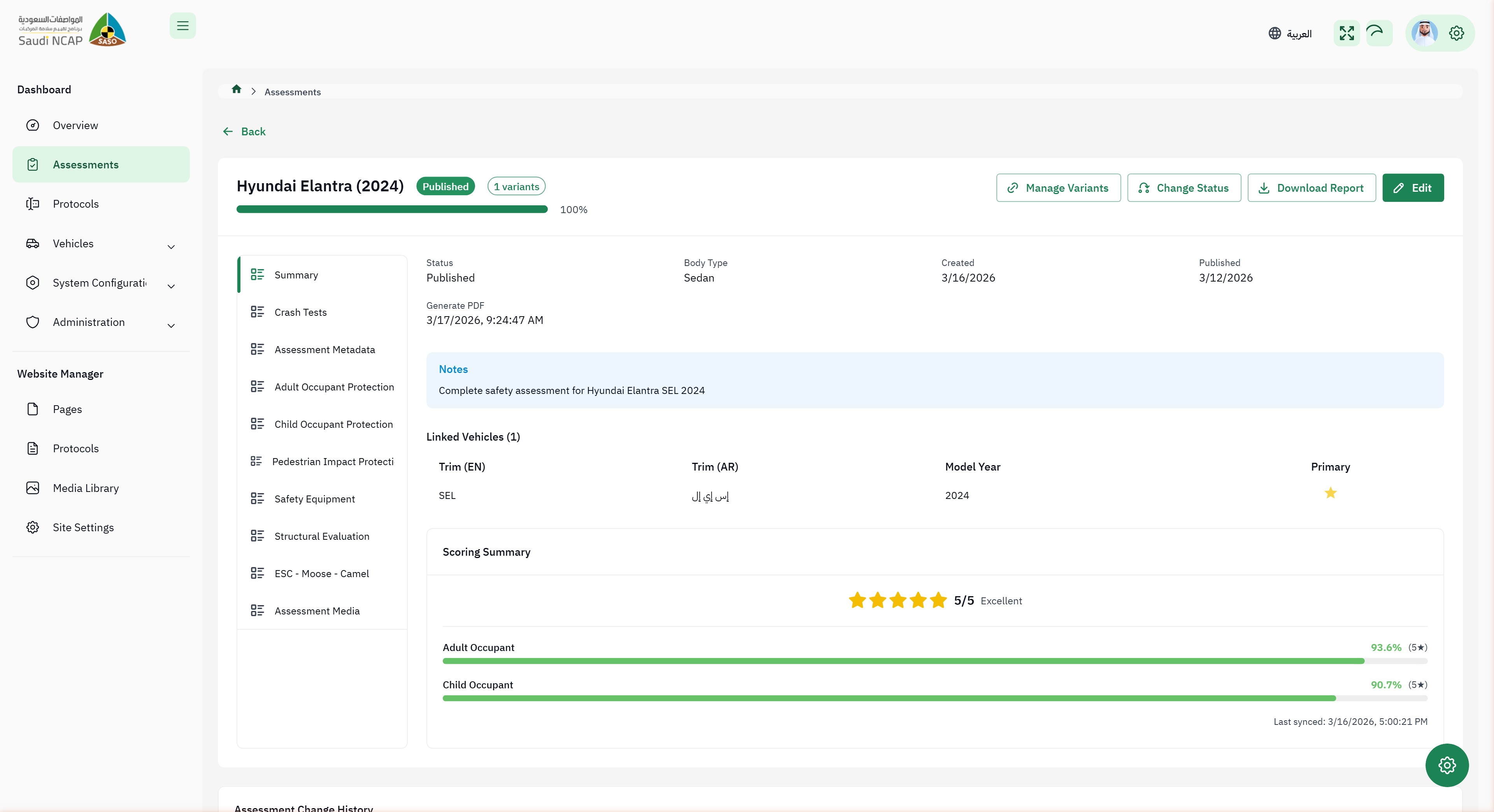The image size is (1494, 812).
Task: Open Adult Occupant Protection section
Action: tap(323, 387)
